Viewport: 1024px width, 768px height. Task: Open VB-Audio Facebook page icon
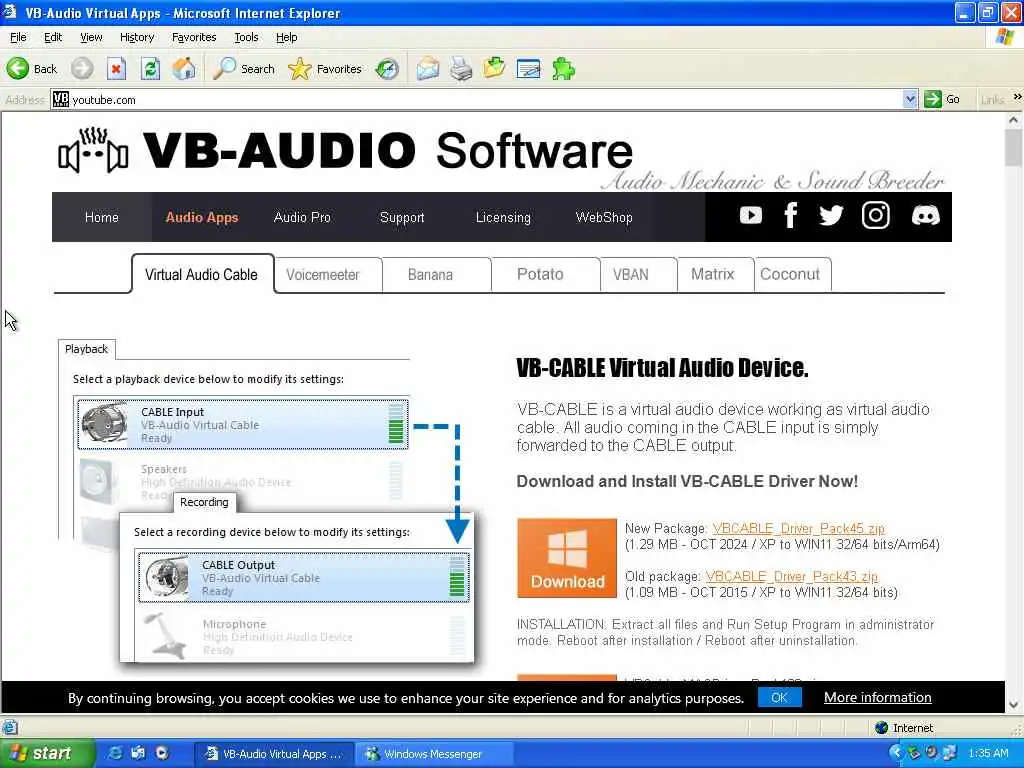(790, 216)
